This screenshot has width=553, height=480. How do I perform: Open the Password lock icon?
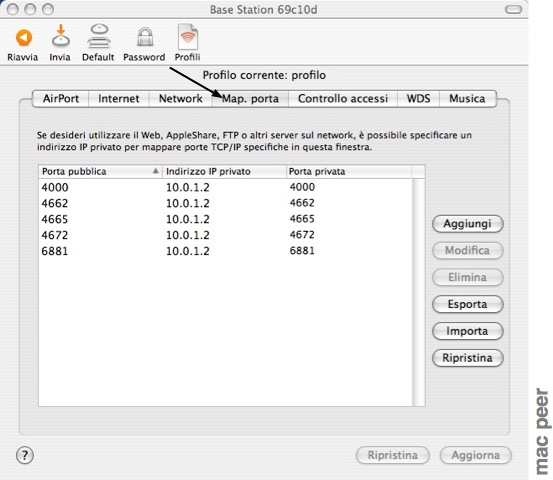[145, 37]
